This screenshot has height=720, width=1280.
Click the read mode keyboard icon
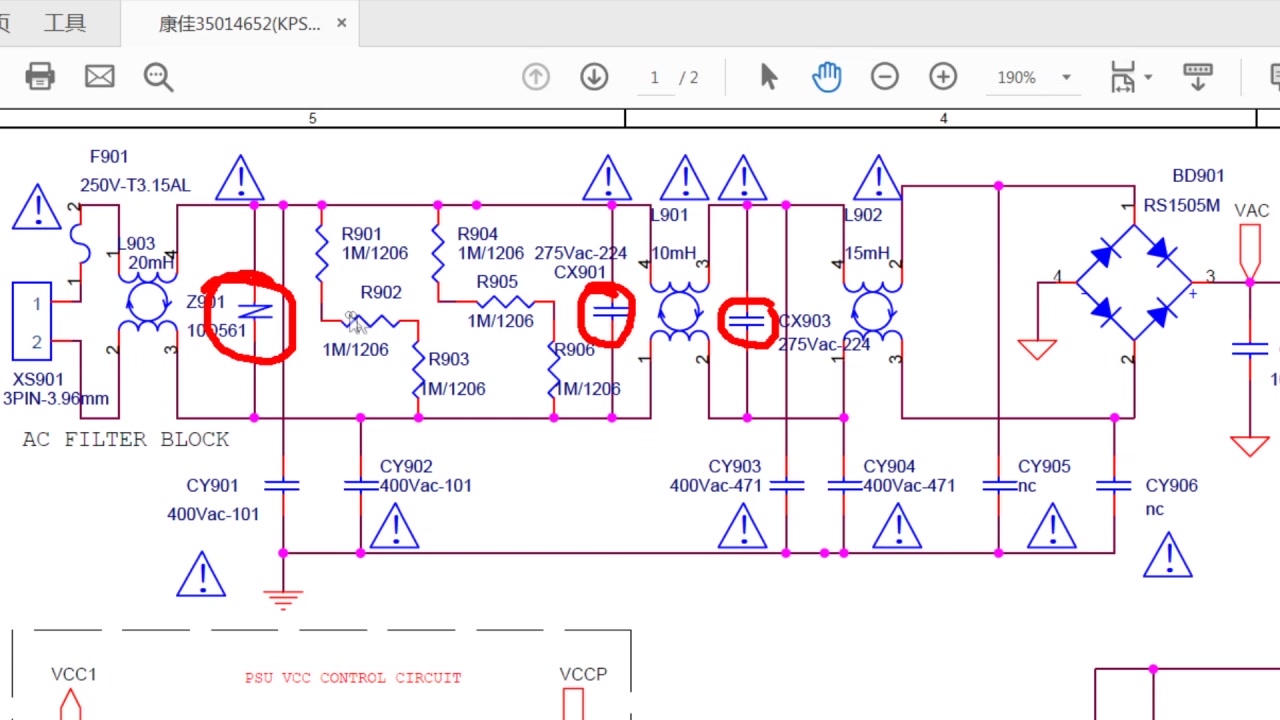click(x=1197, y=77)
